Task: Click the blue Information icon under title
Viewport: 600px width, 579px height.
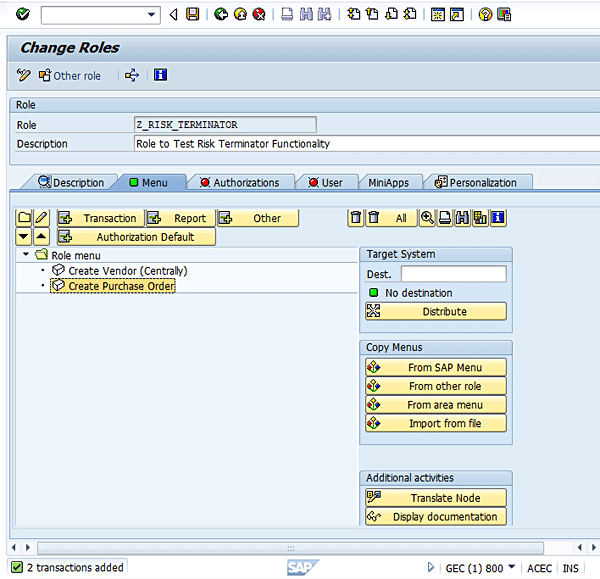Action: click(x=160, y=75)
